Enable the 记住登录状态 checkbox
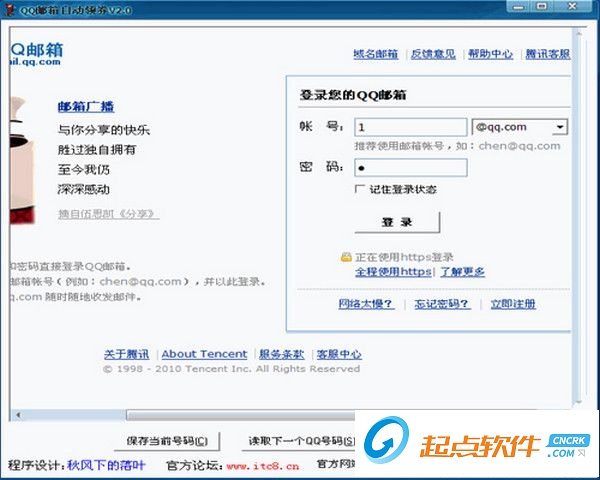Screen dimensions: 600x480 click(359, 189)
